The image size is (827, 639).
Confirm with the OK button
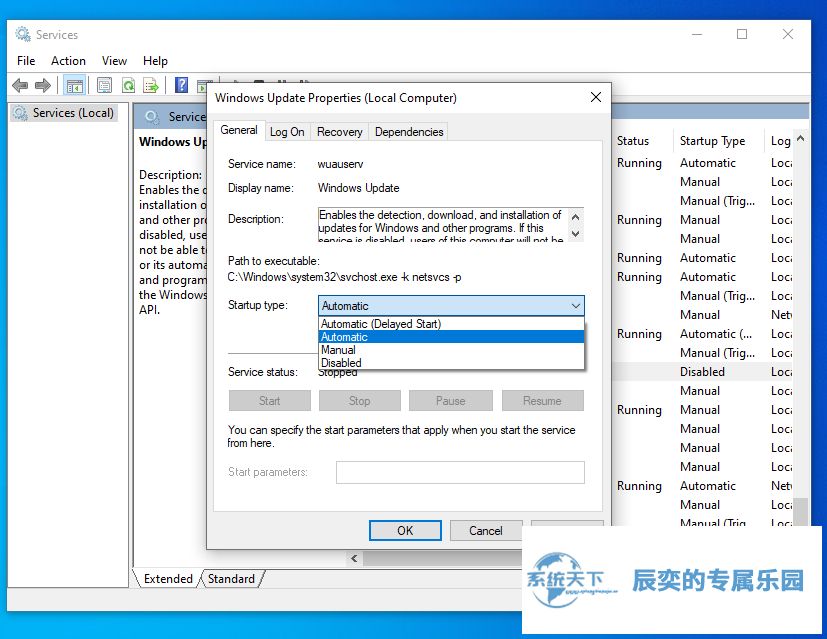405,530
